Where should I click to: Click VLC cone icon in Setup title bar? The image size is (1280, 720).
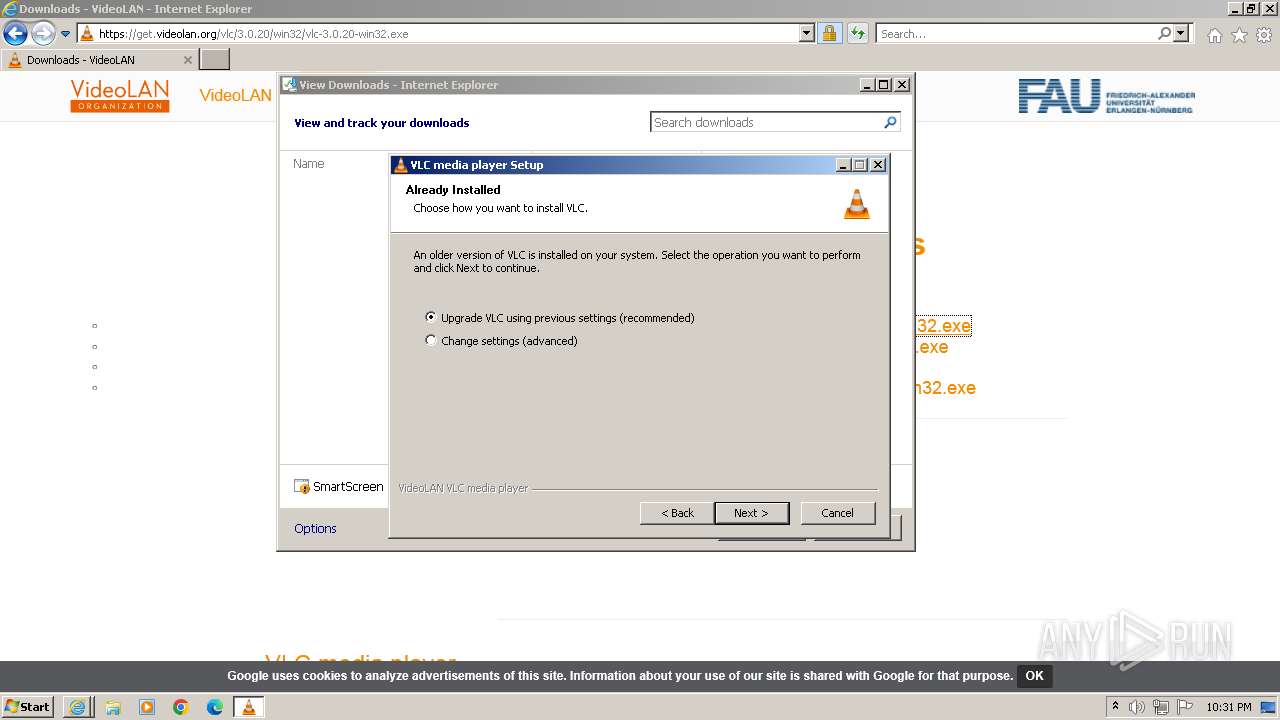(401, 165)
